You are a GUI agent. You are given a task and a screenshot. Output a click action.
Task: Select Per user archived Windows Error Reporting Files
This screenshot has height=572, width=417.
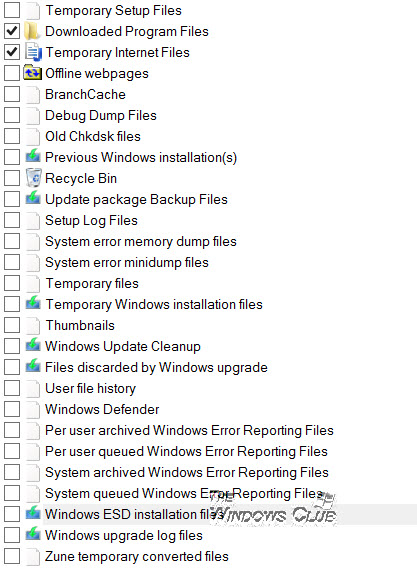(x=189, y=430)
